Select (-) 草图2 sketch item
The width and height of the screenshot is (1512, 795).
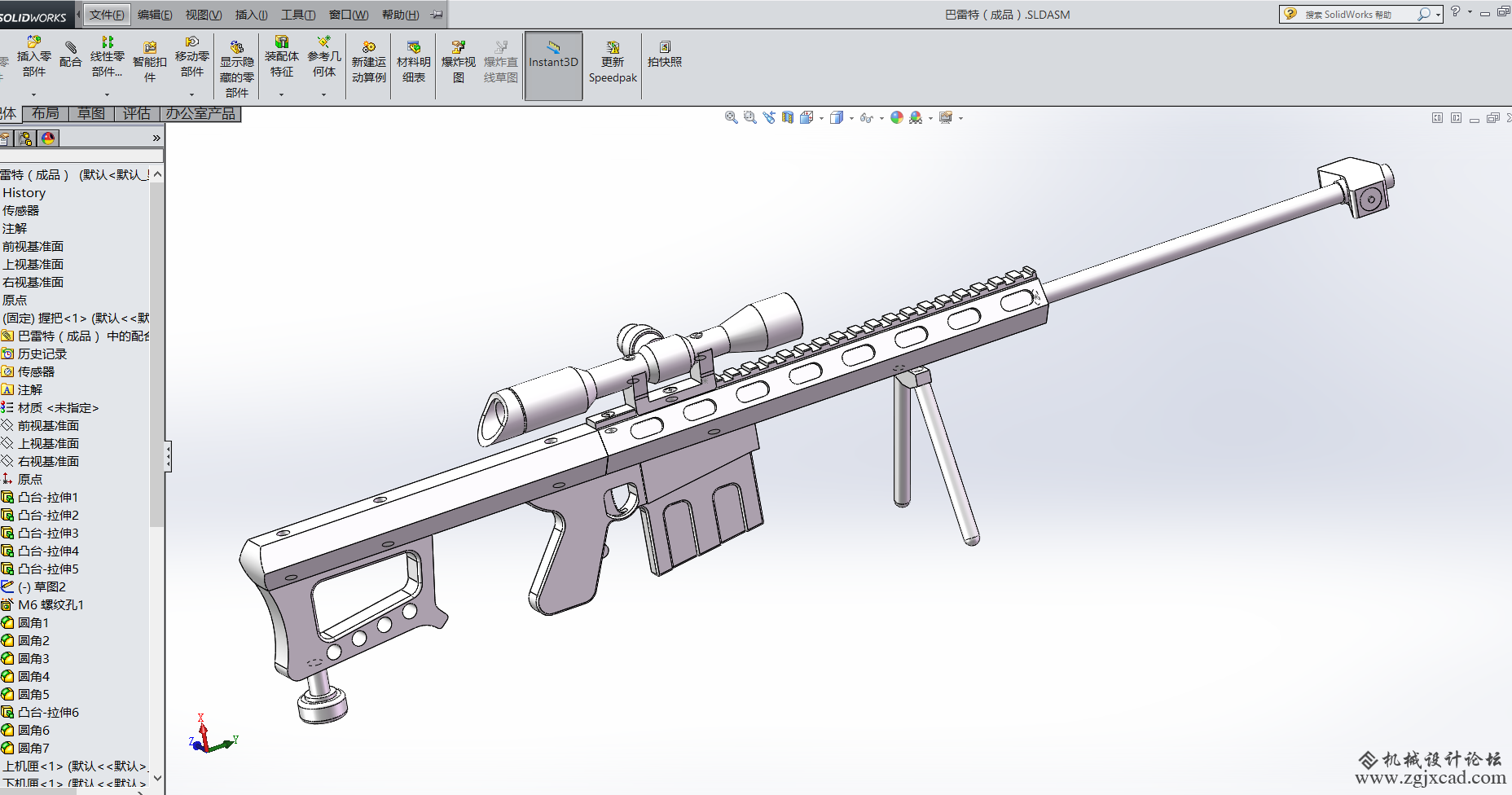click(x=42, y=586)
